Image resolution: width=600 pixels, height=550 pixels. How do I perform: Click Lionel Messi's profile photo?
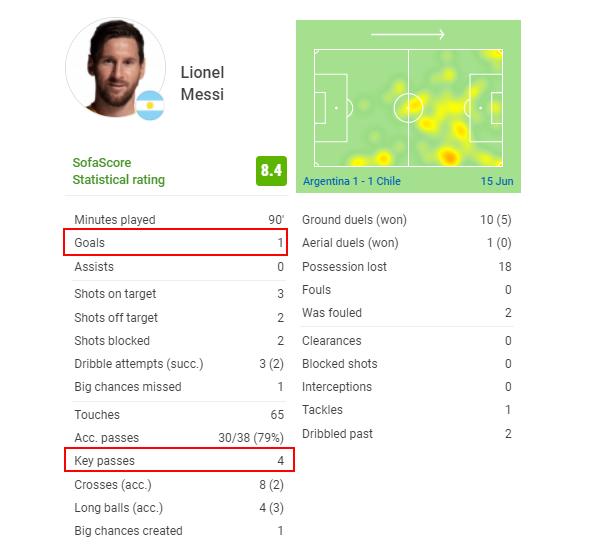coord(113,66)
